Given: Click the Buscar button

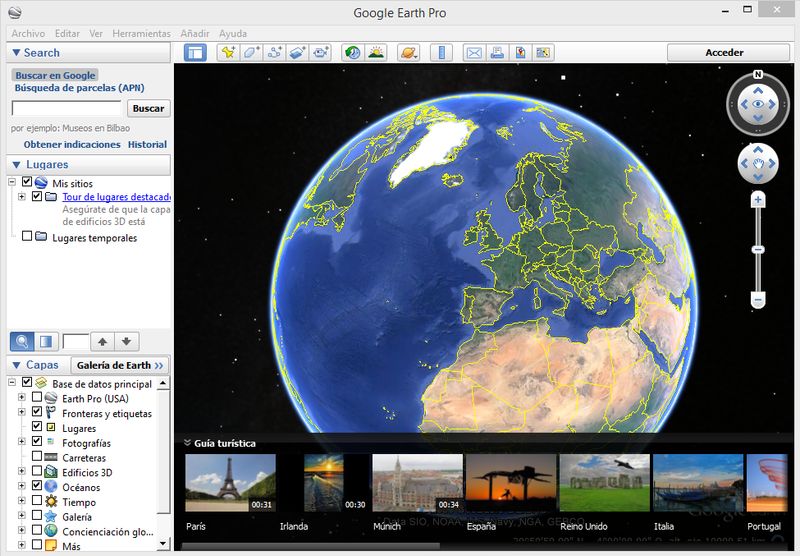Looking at the screenshot, I should pos(148,108).
